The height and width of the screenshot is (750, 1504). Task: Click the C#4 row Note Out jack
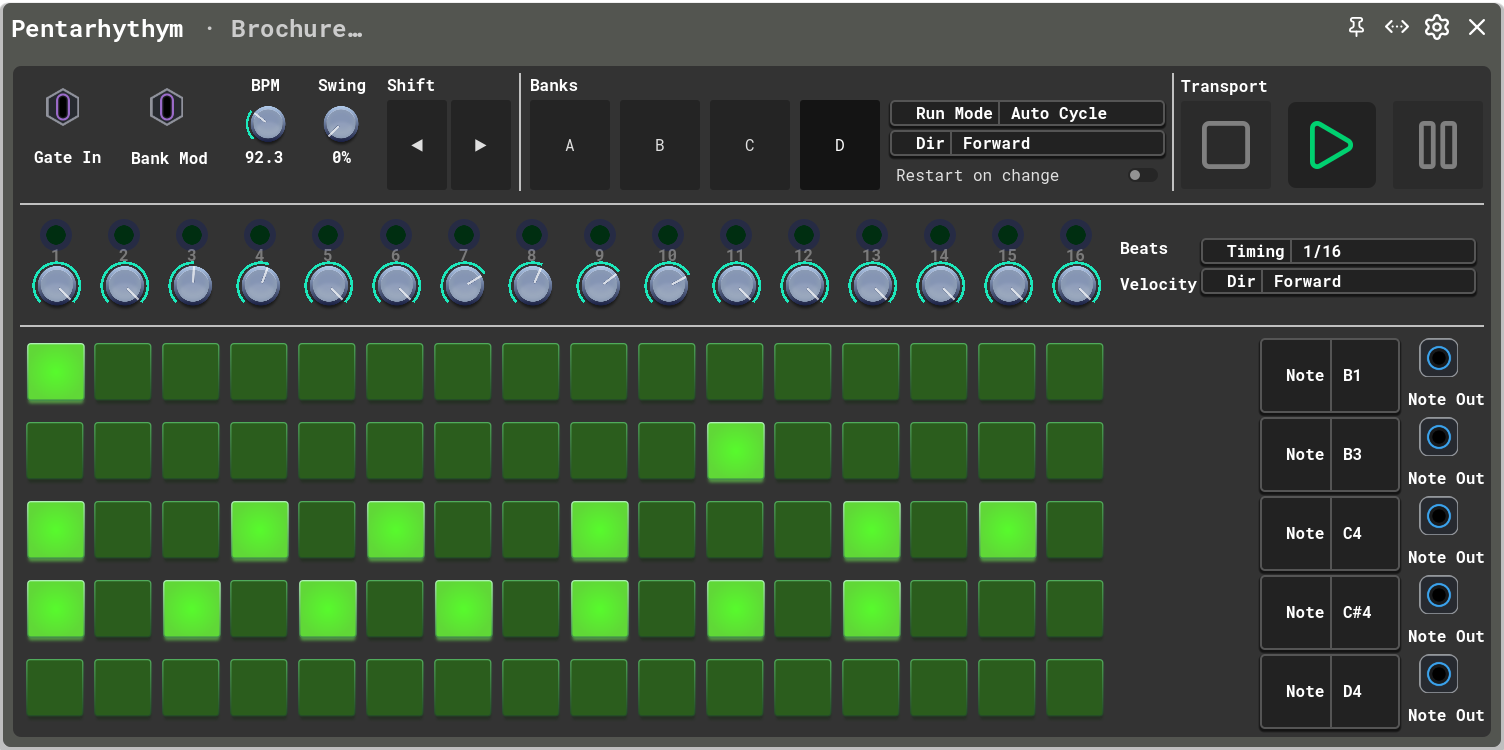pos(1438,595)
